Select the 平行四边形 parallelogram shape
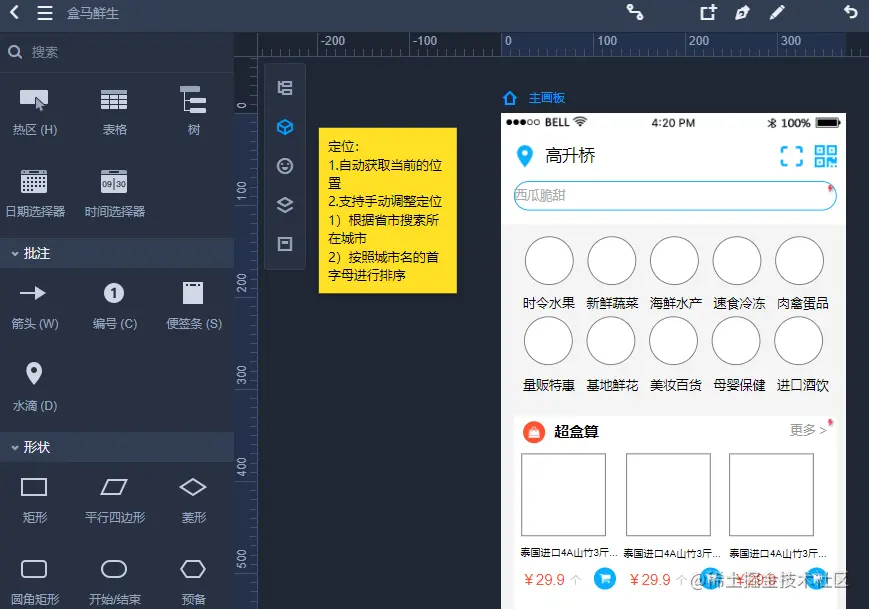Screen dimensions: 869x609 (x=114, y=499)
